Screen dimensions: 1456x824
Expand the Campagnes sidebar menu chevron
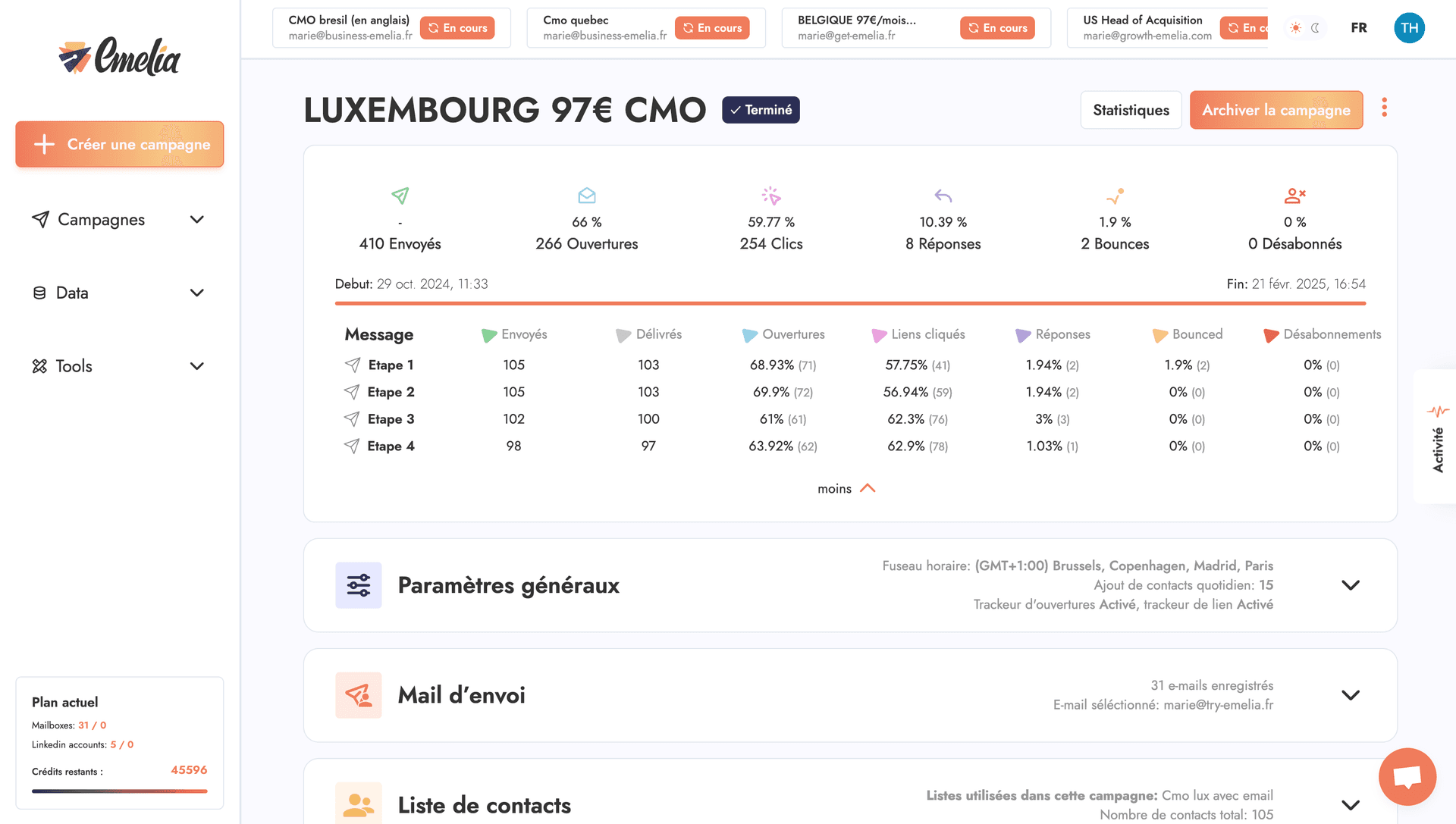pyautogui.click(x=197, y=220)
